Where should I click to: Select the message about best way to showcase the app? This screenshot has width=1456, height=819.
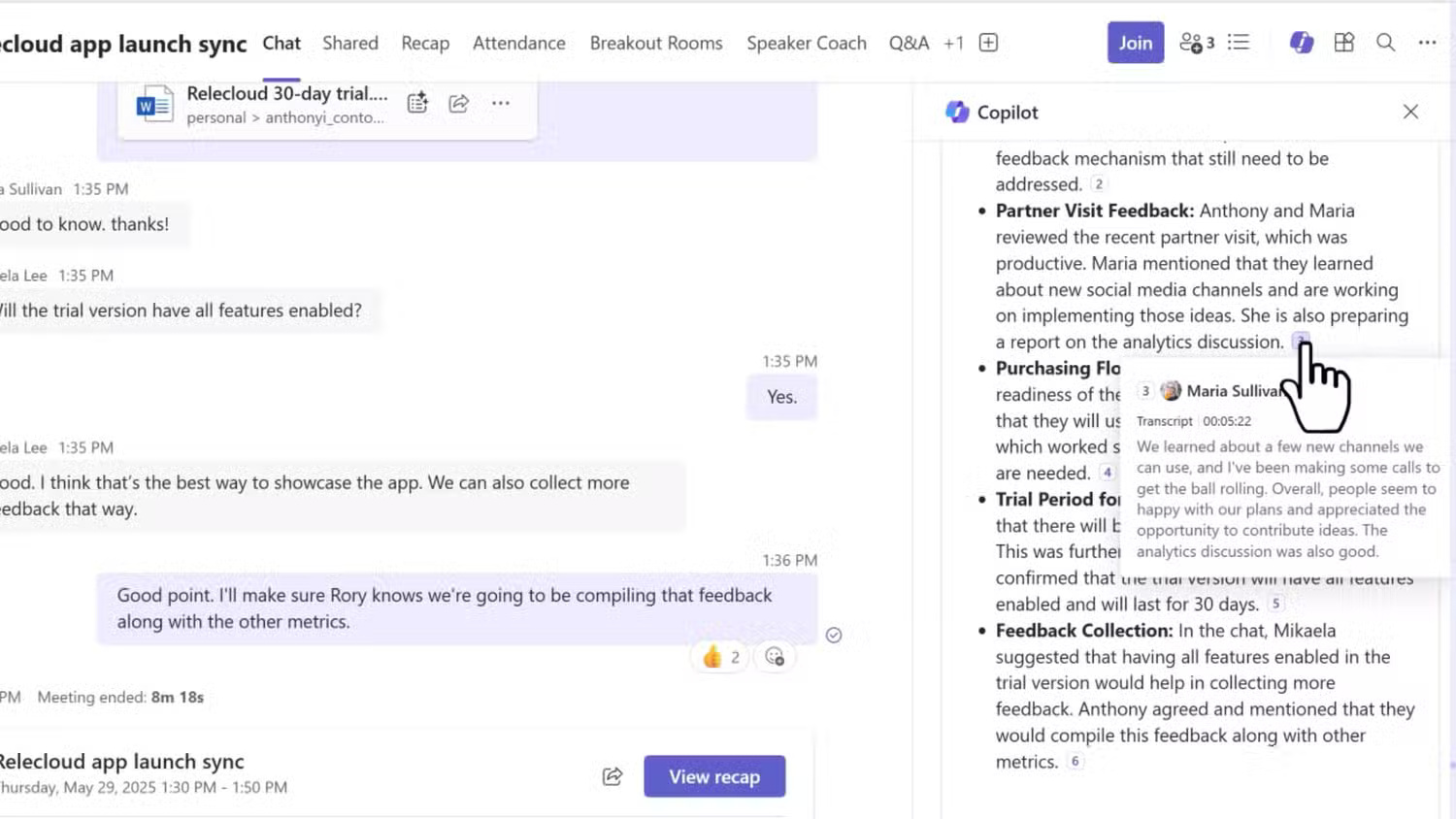coord(343,496)
